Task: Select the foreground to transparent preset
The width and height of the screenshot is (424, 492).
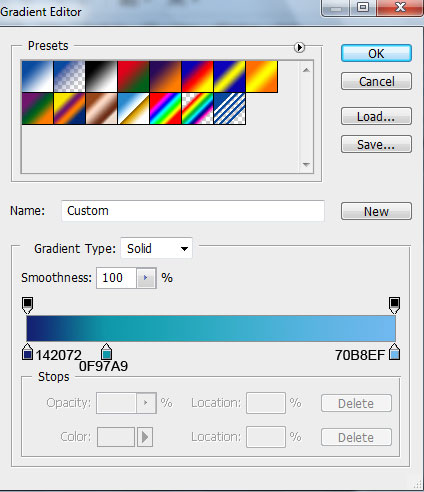Action: pos(69,76)
